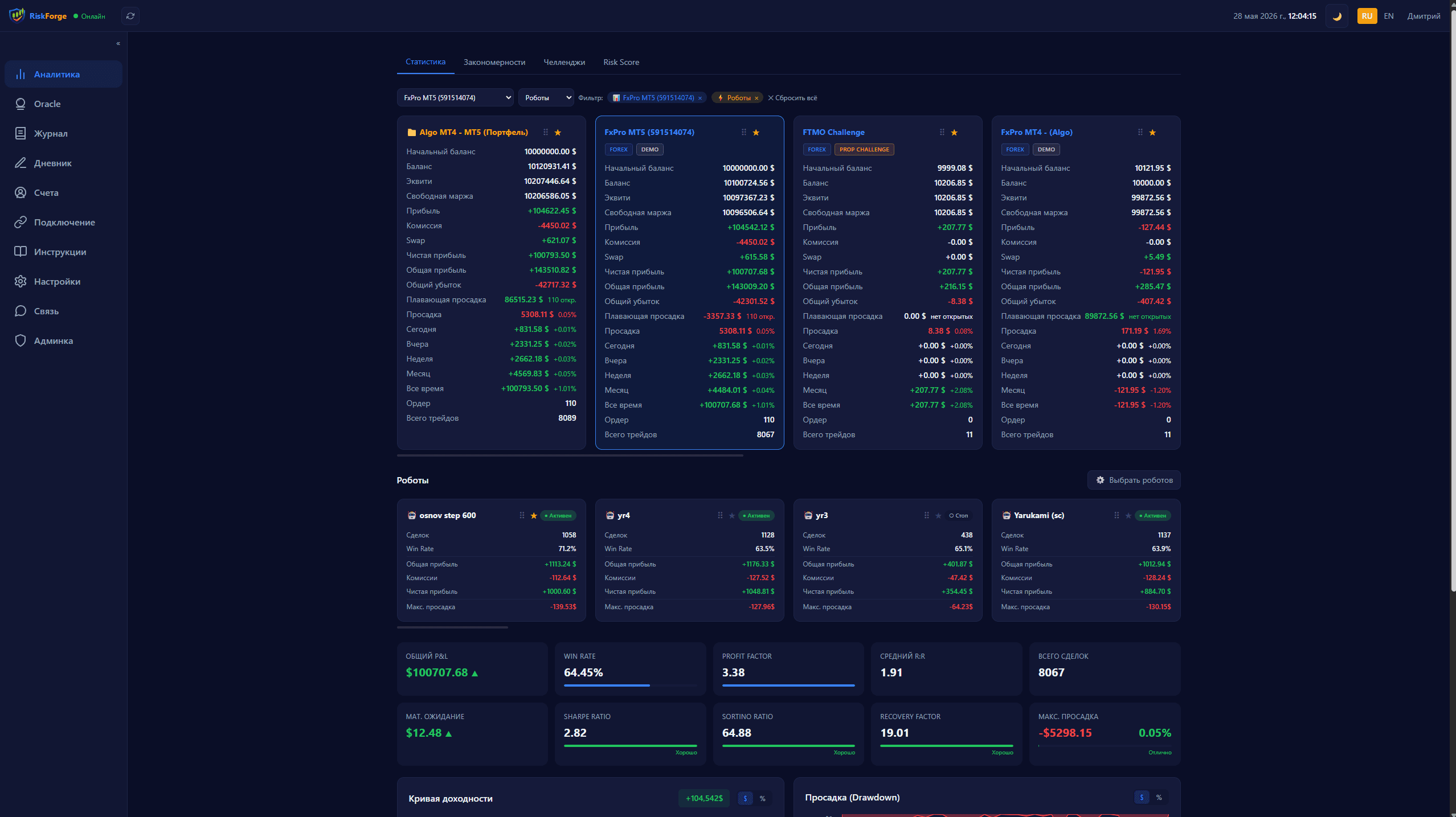Toggle favorite star on FxPro MT5 card
Viewport: 1456px width, 817px height.
click(756, 133)
